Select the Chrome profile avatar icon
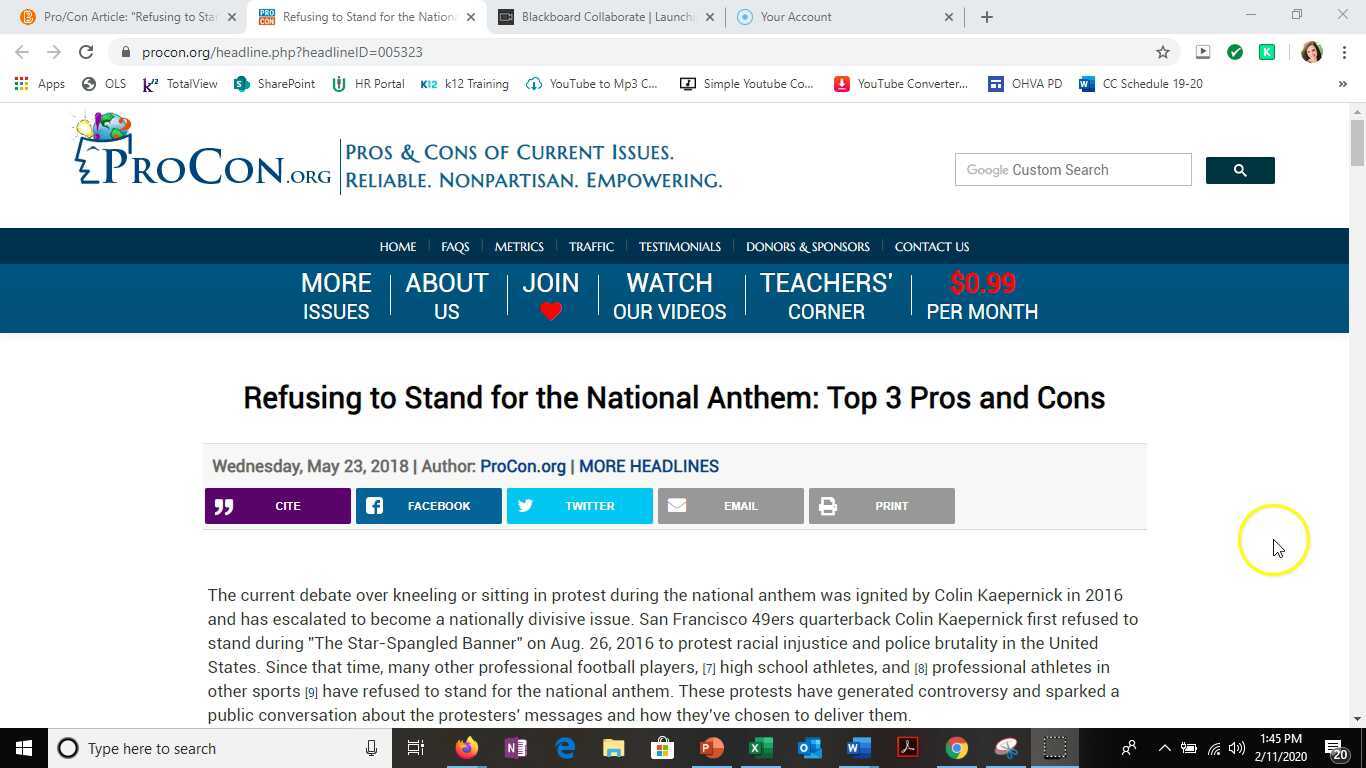The image size is (1366, 768). [1312, 52]
